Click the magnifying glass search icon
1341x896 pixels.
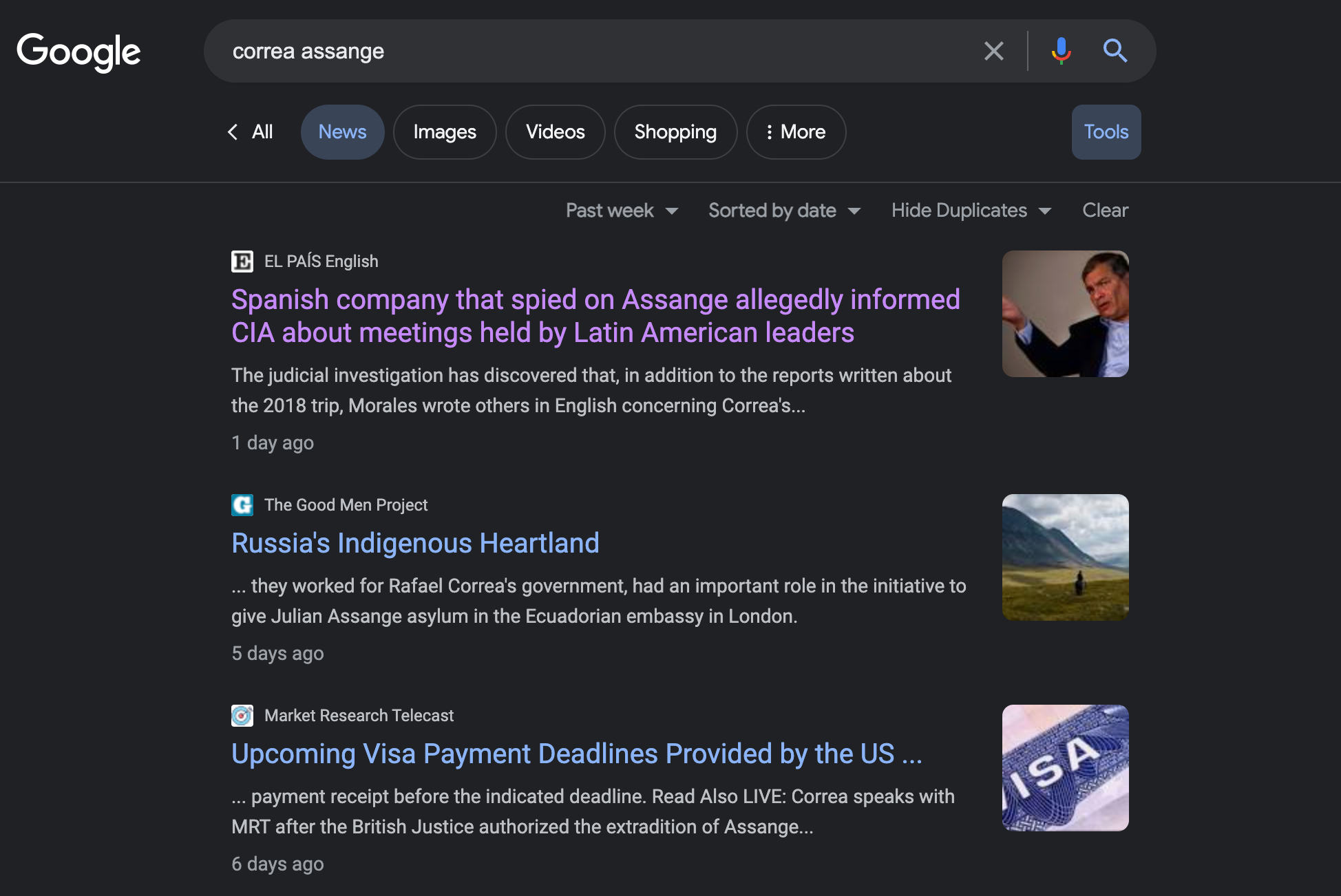point(1115,51)
